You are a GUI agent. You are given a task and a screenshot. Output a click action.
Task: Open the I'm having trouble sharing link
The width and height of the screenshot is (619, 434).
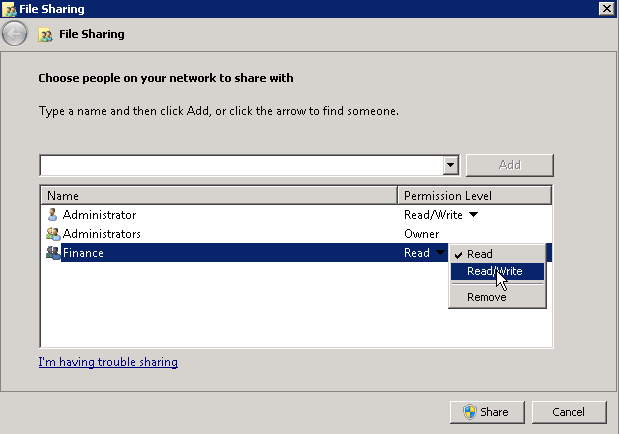click(108, 362)
